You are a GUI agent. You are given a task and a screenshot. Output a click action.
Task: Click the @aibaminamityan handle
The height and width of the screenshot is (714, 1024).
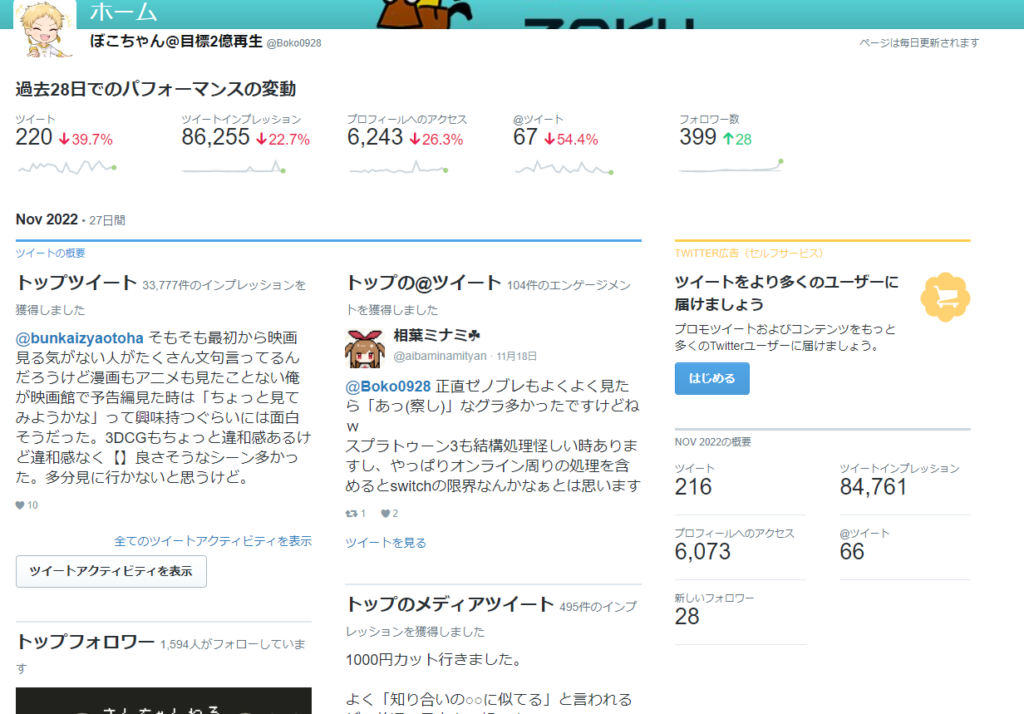[440, 356]
